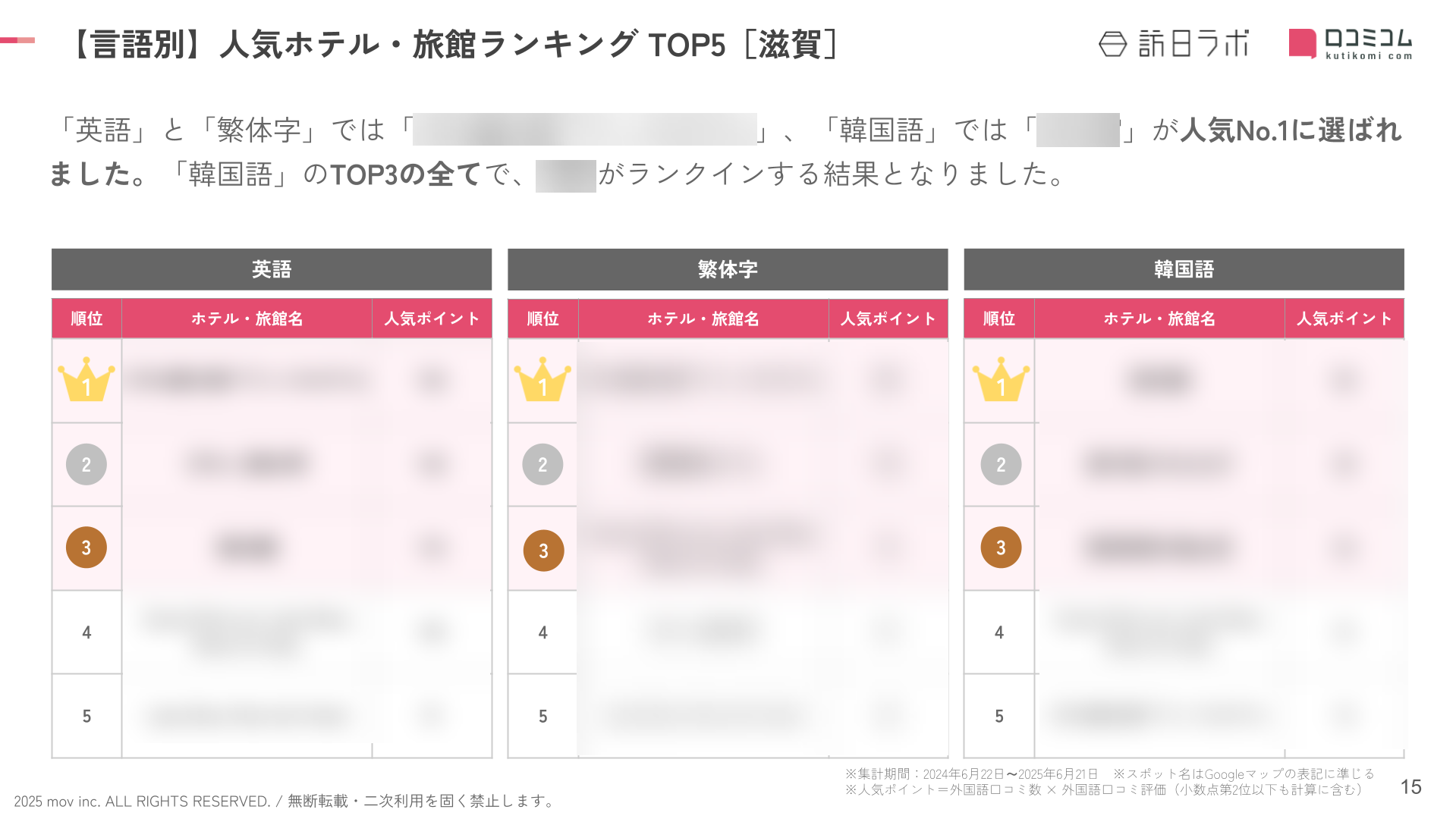
Task: Select bronze rank 3 badge in 韓国語 table
Action: tap(1001, 548)
